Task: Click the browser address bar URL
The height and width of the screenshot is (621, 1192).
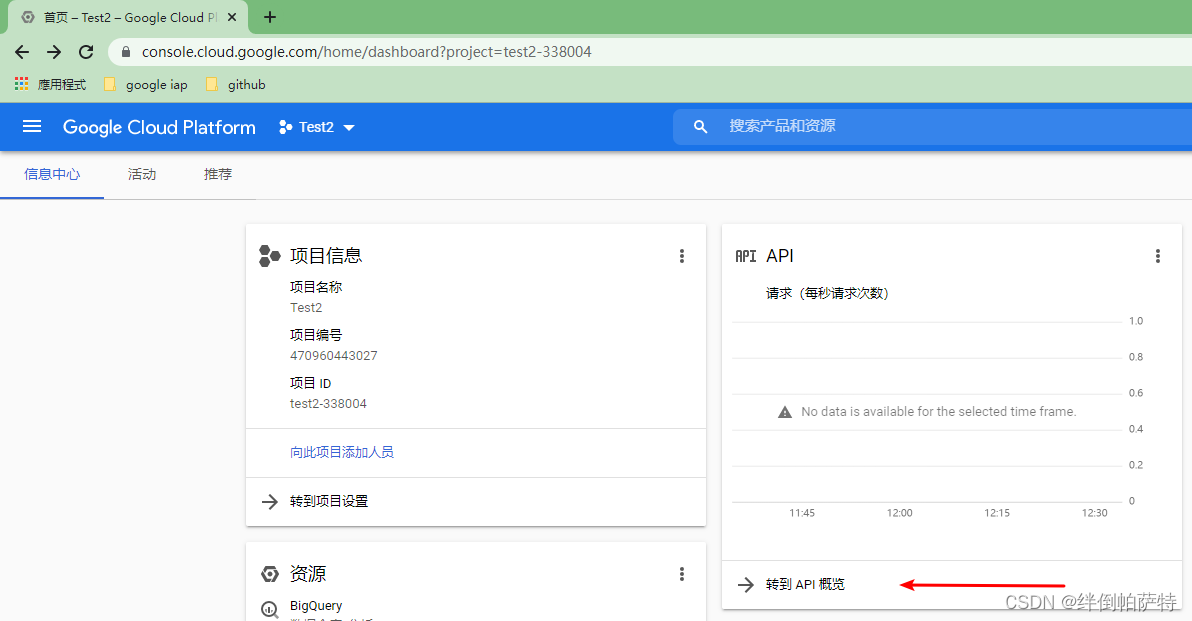Action: [x=366, y=52]
